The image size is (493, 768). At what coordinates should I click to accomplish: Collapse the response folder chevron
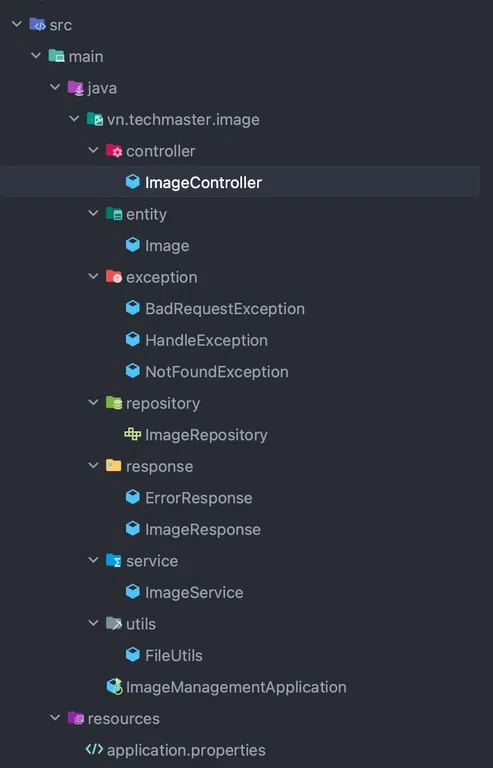[x=93, y=466]
